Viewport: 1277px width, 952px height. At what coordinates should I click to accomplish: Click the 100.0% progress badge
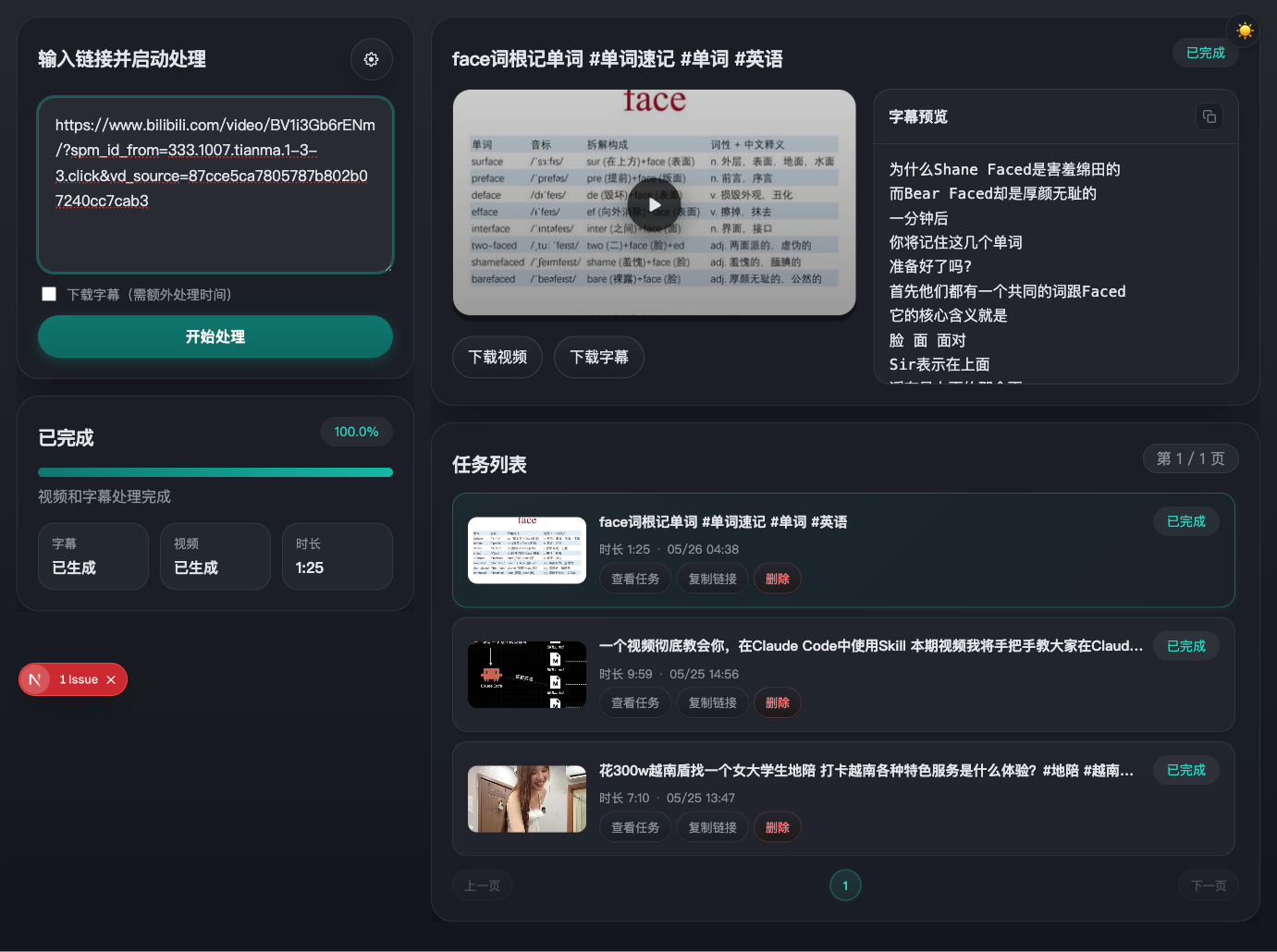coord(357,432)
